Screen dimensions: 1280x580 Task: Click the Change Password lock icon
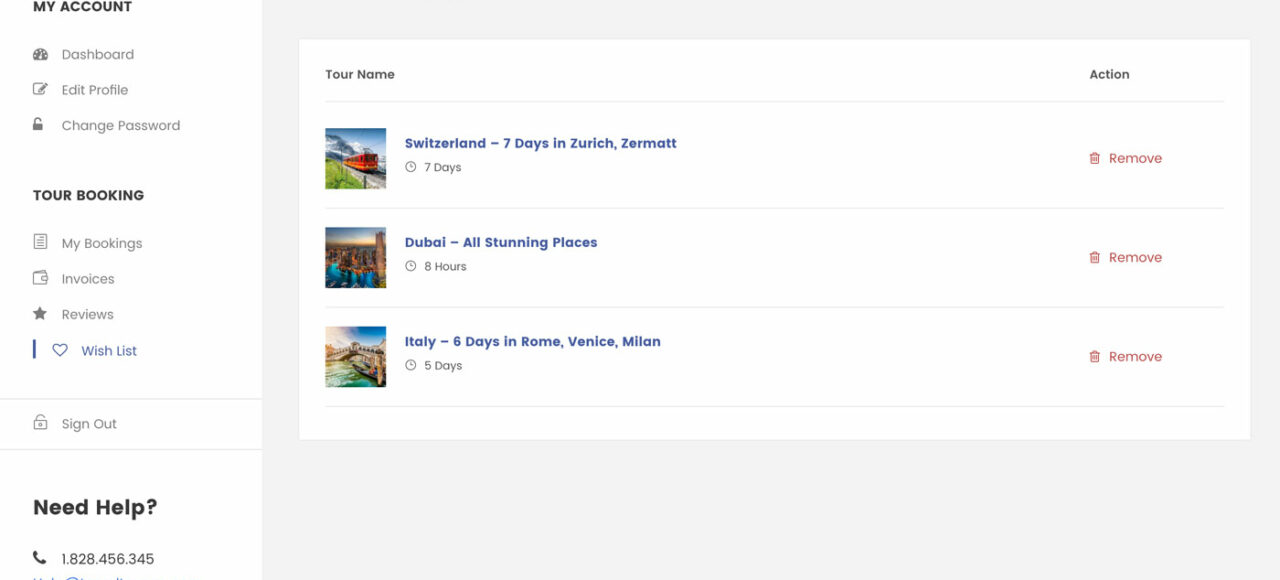38,125
